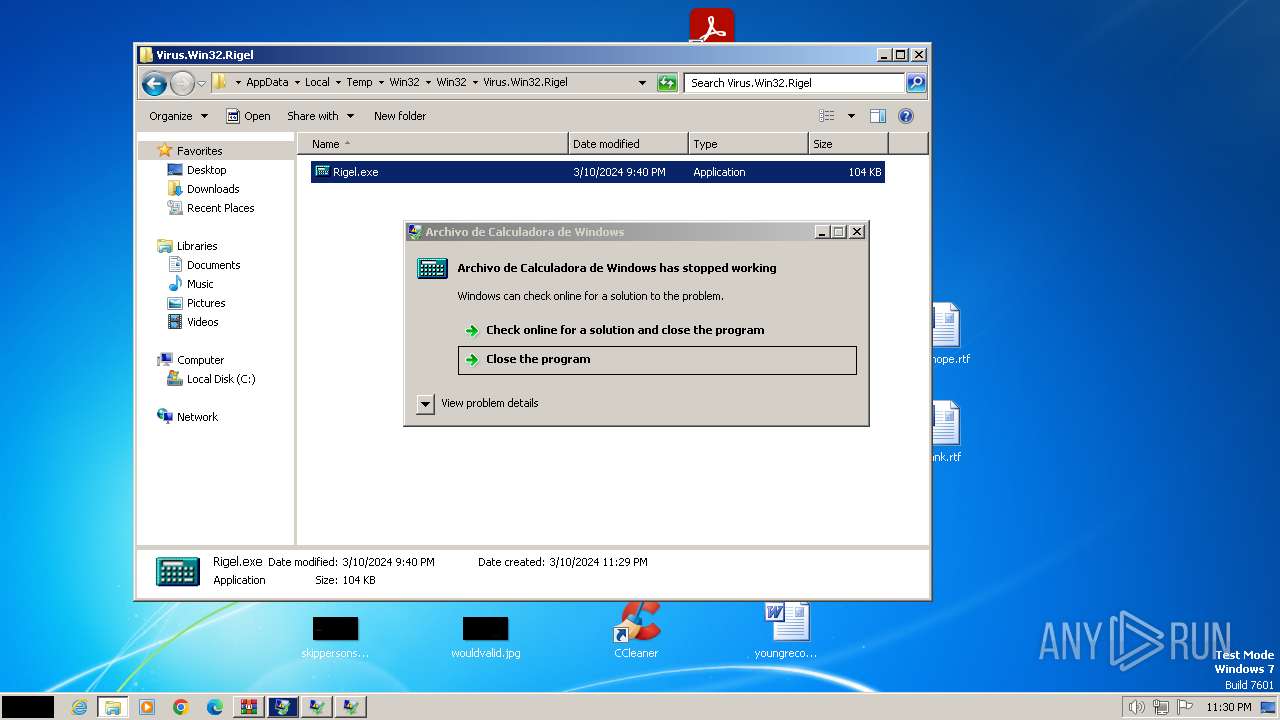1280x720 pixels.
Task: Sort by the Size column header
Action: (x=848, y=144)
